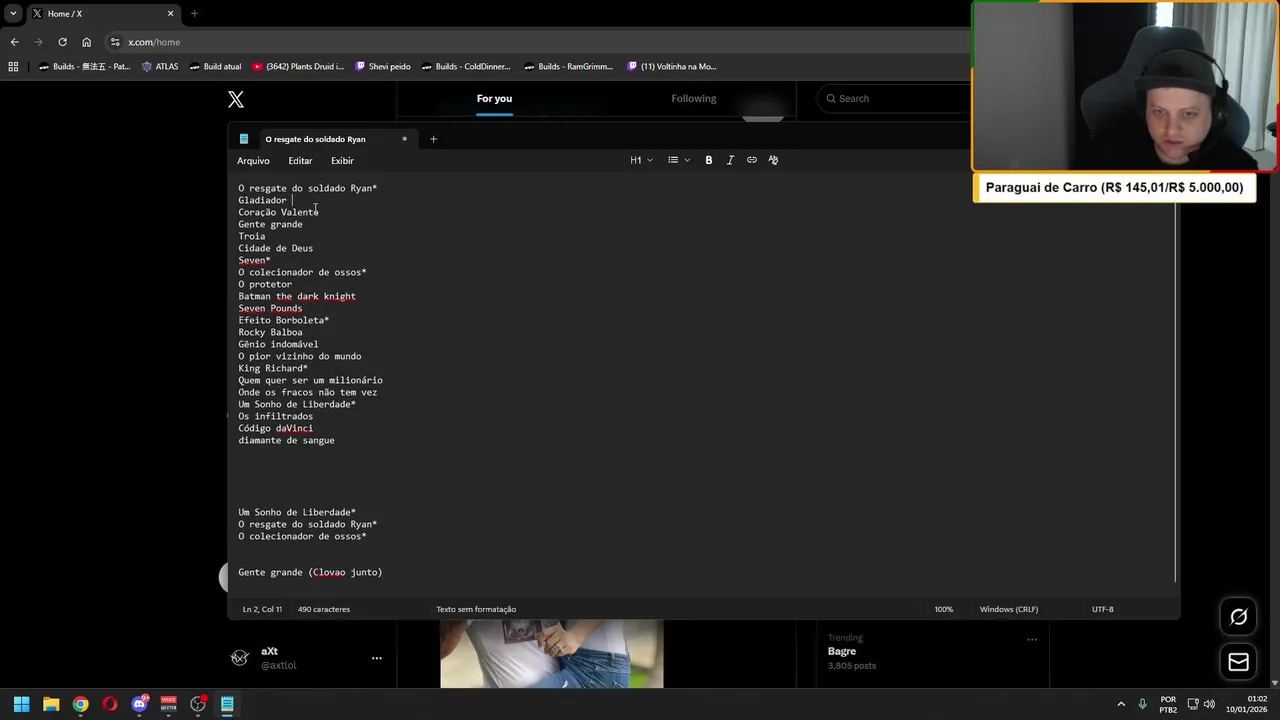Click the X Search field
This screenshot has height=720, width=1280.
895,98
